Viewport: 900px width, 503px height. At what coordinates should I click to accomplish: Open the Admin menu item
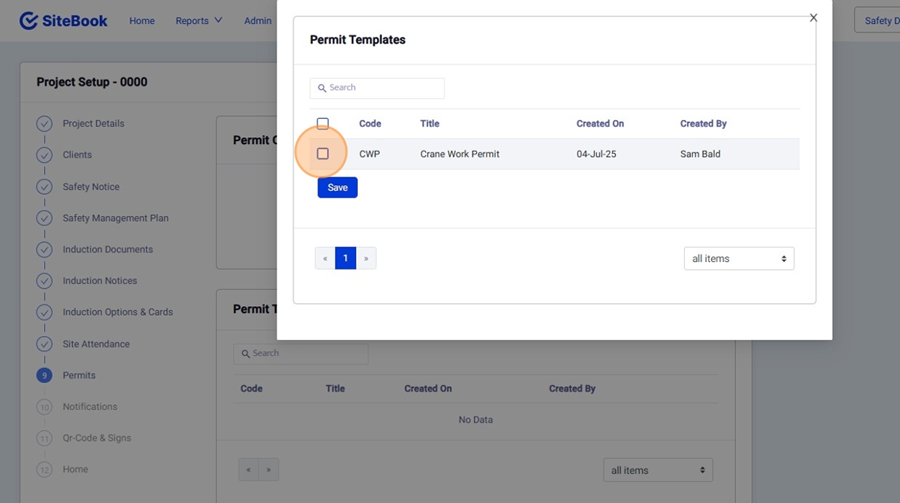258,21
